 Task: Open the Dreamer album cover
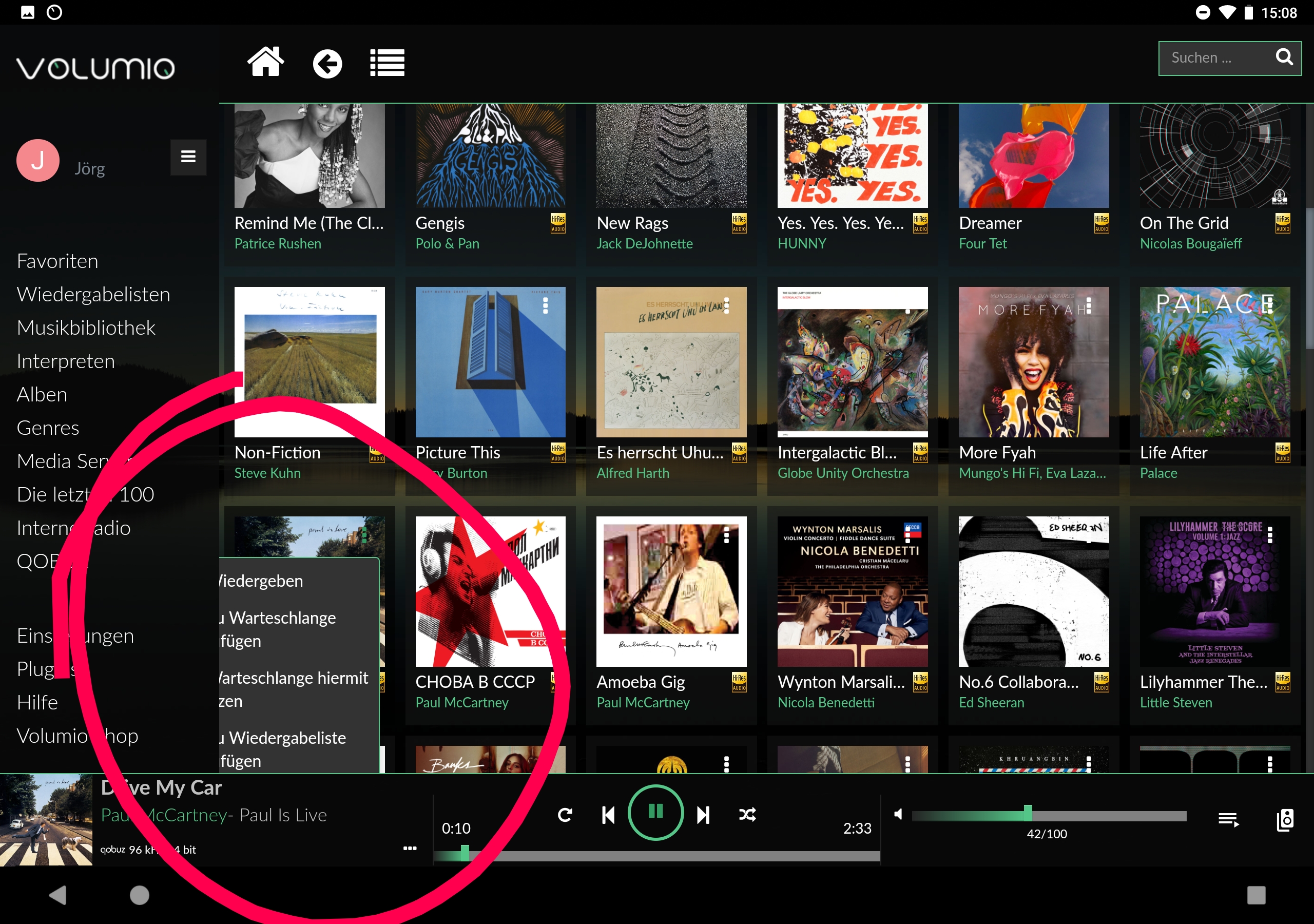coord(1034,155)
